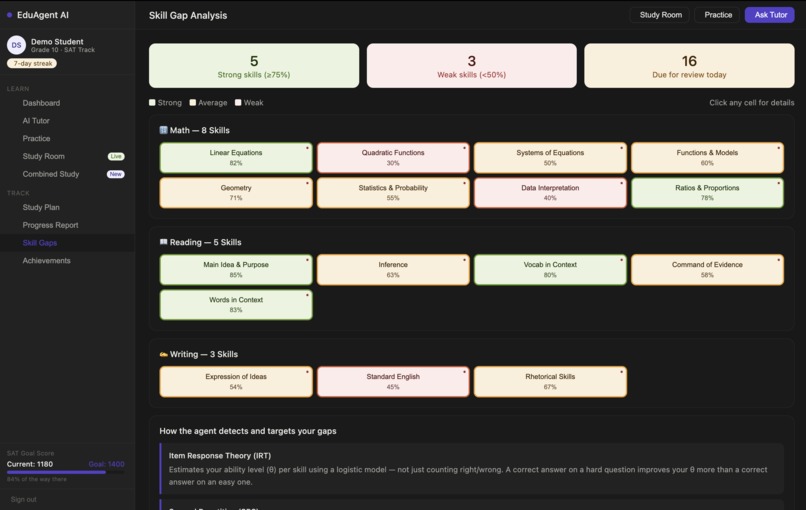Viewport: 806px width, 510px height.
Task: Open the Systems of Equations 50% cell
Action: click(550, 158)
